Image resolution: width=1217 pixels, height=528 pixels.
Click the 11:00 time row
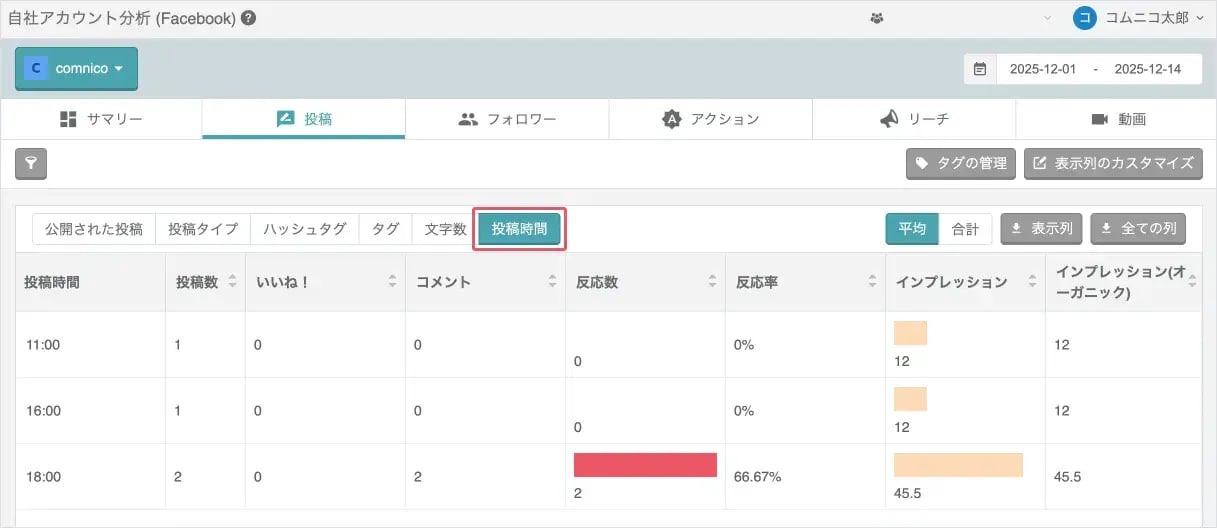608,345
